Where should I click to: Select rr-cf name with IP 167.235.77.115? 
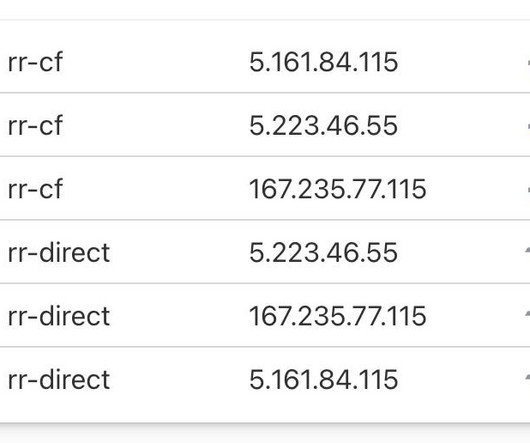[35, 189]
